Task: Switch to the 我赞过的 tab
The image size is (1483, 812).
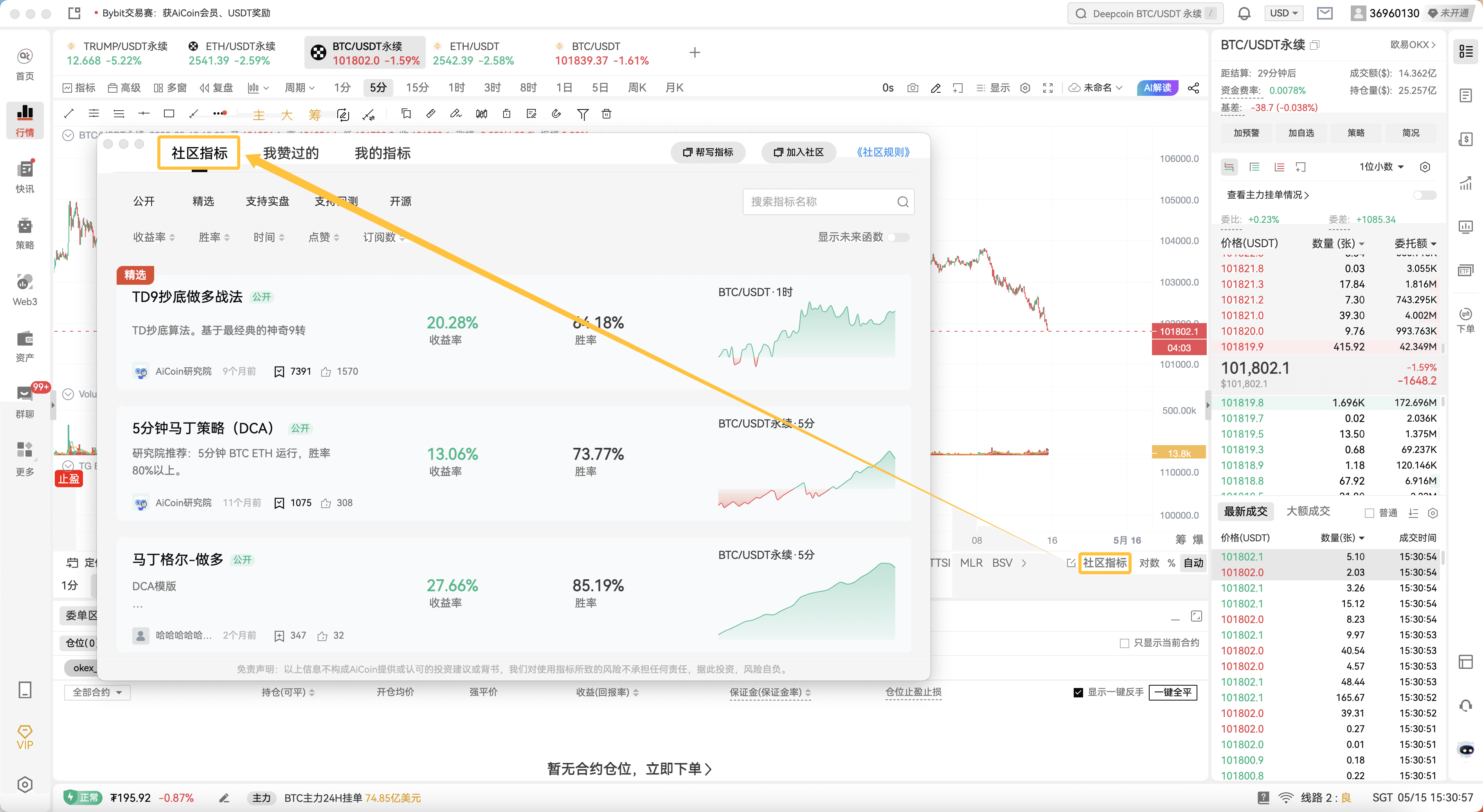Action: (291, 153)
